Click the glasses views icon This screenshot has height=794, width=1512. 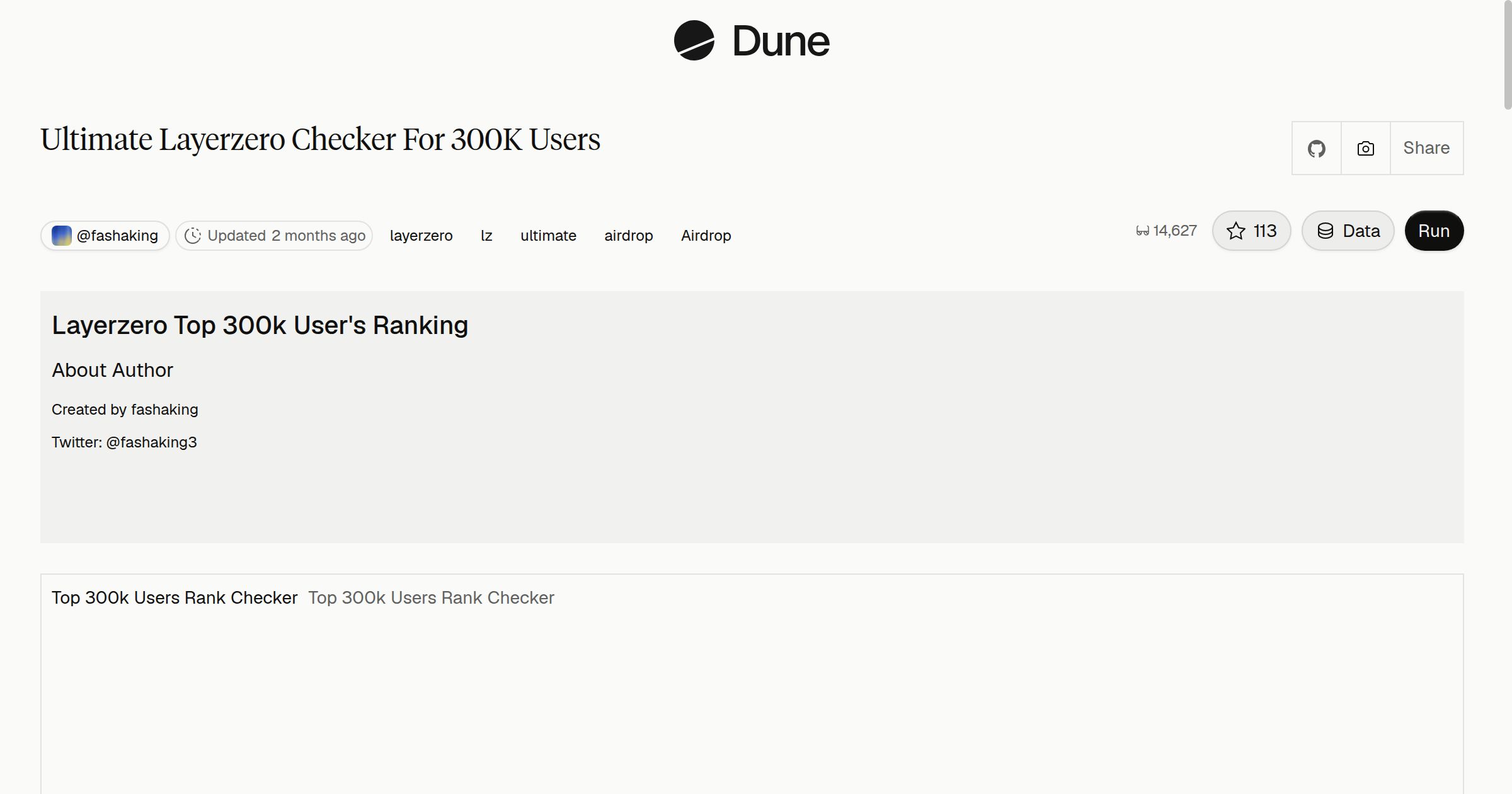click(1143, 231)
